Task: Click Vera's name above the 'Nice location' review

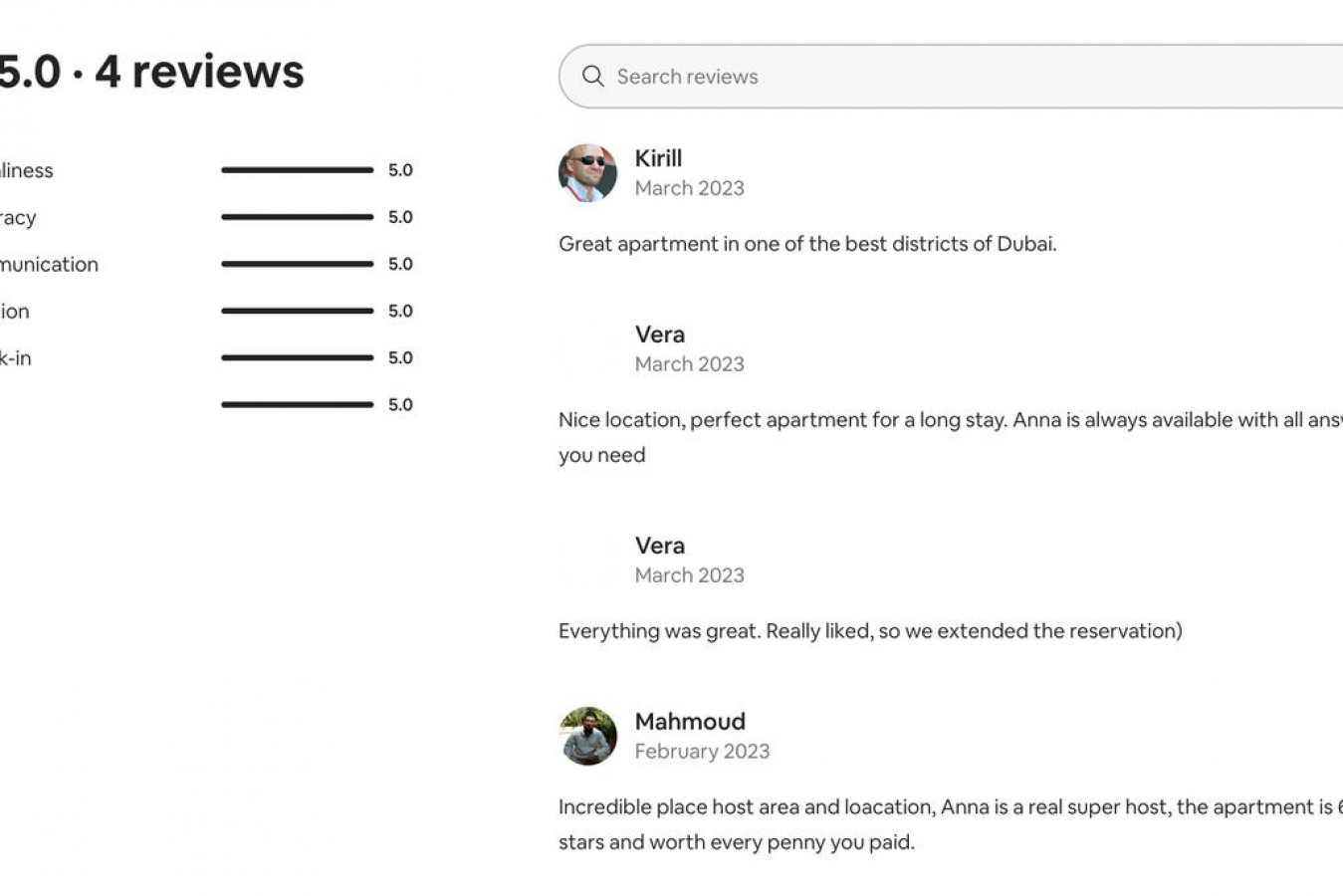Action: pos(659,335)
